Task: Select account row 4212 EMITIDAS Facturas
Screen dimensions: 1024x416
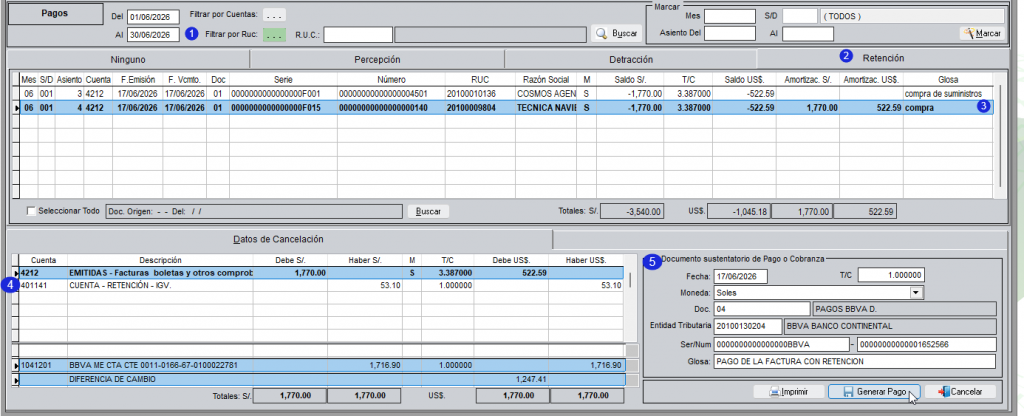Action: click(x=321, y=272)
